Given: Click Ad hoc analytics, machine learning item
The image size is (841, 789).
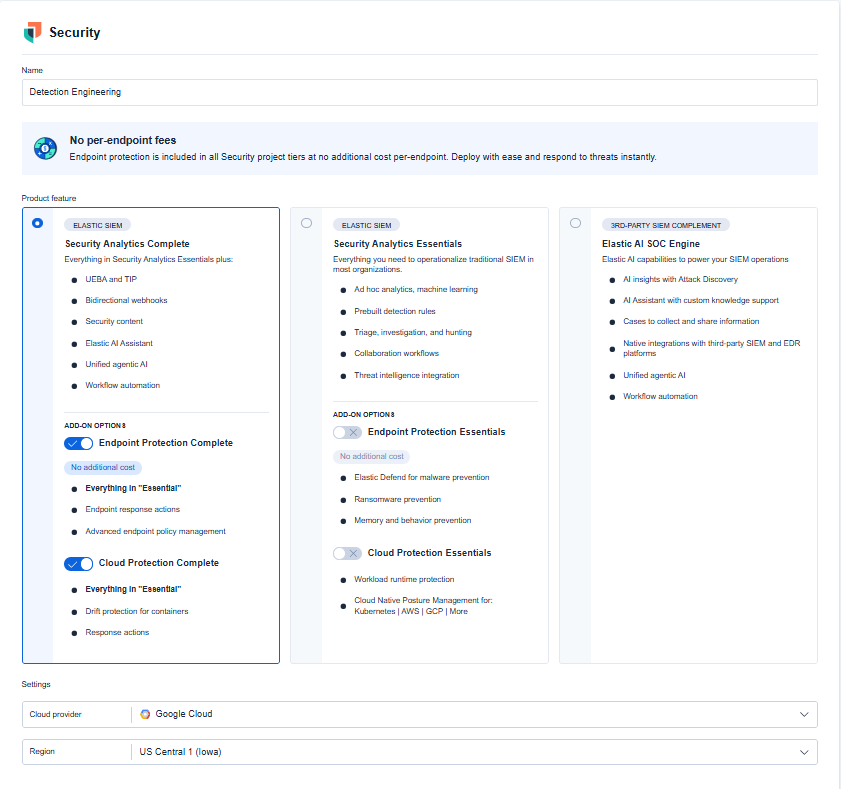Looking at the screenshot, I should [x=416, y=289].
